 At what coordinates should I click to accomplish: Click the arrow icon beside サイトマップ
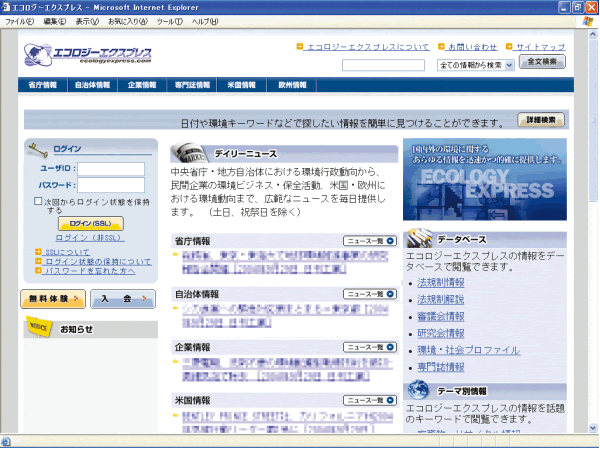click(x=510, y=47)
